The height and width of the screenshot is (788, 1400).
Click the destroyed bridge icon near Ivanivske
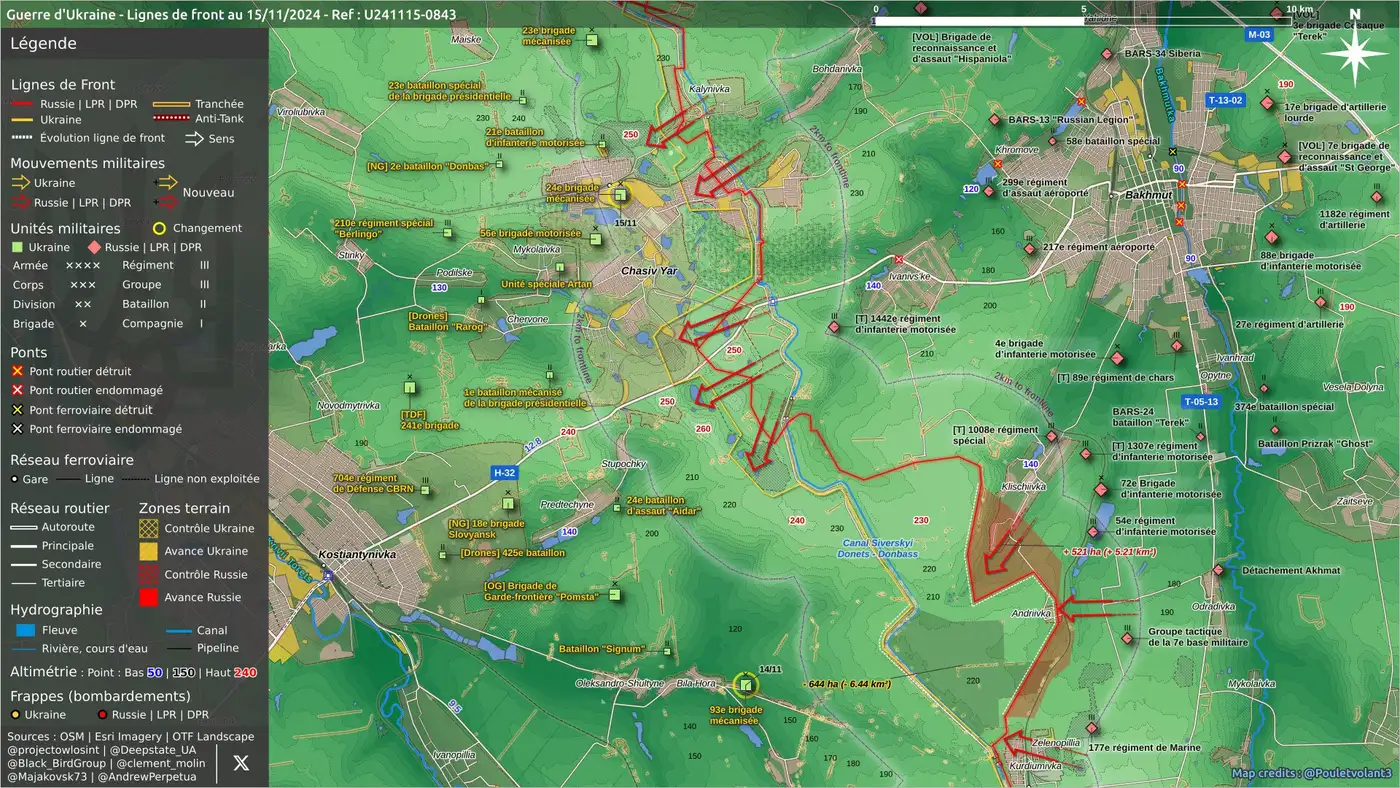point(899,260)
